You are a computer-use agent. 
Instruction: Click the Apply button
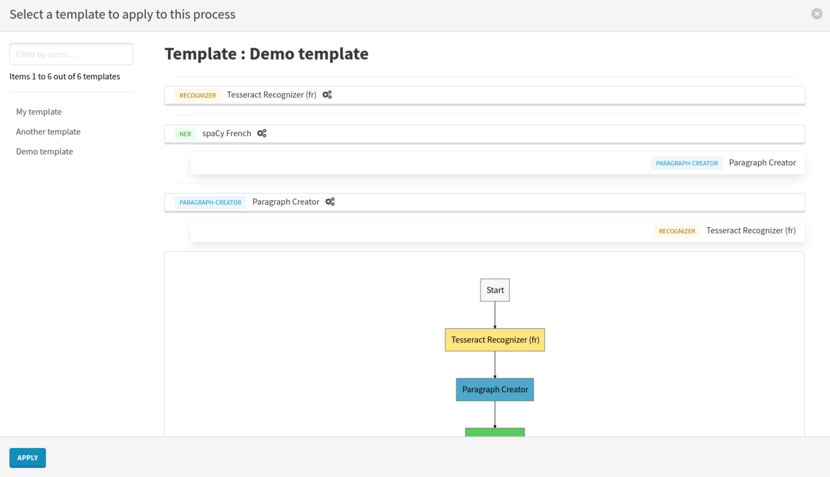point(28,457)
